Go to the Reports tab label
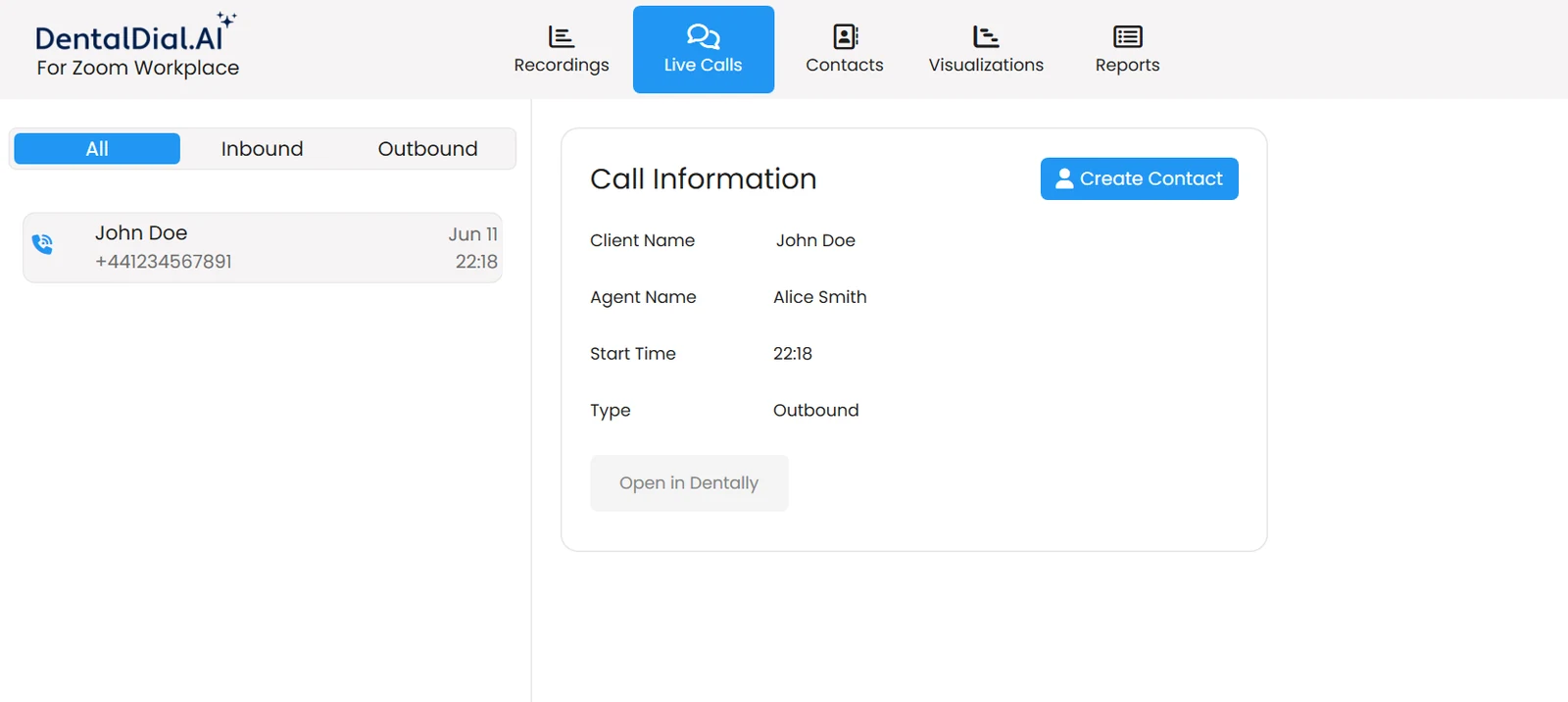Screen dimensions: 1568x702 [1127, 65]
